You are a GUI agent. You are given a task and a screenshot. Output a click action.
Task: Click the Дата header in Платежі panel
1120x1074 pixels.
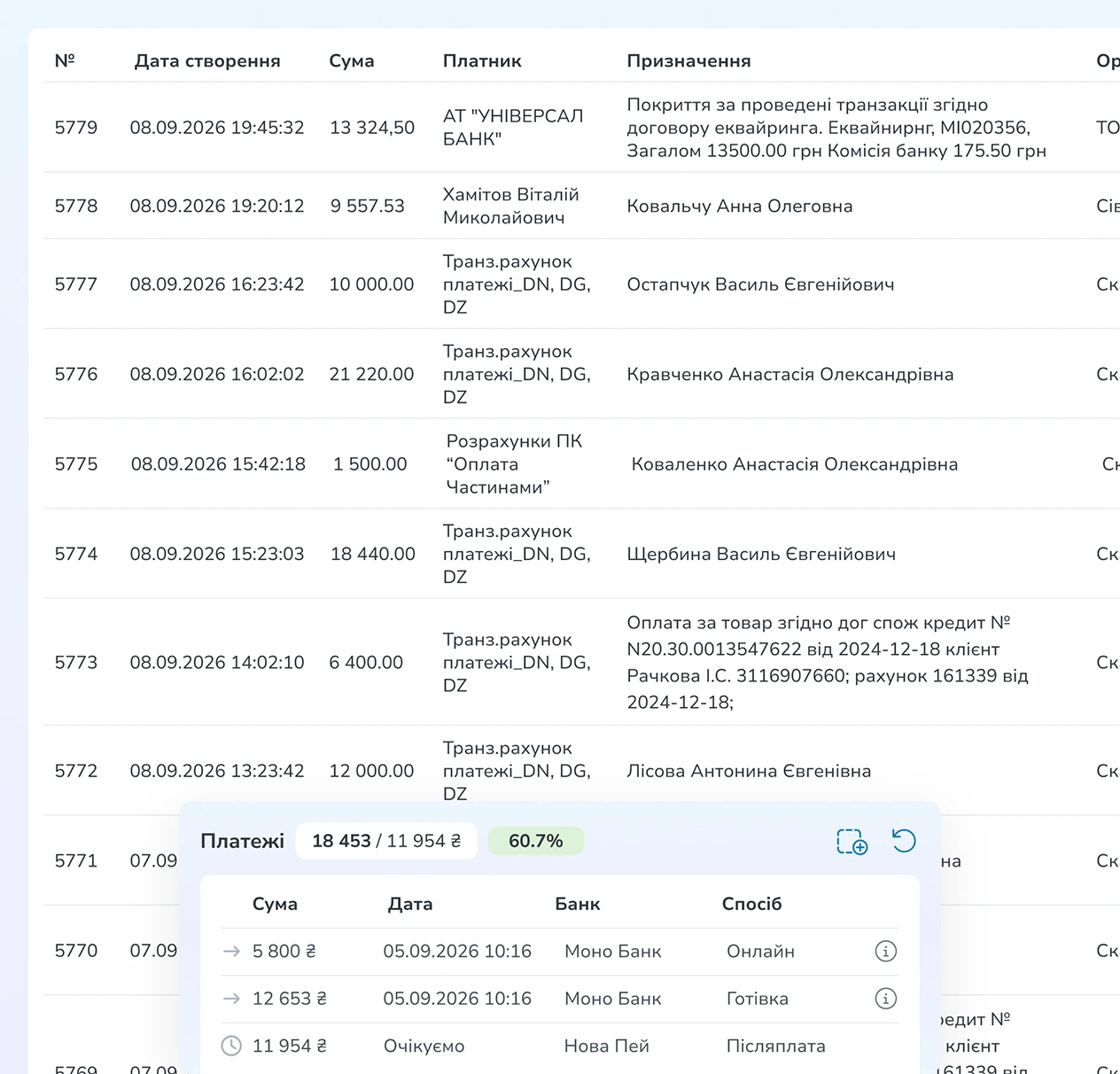tap(410, 904)
